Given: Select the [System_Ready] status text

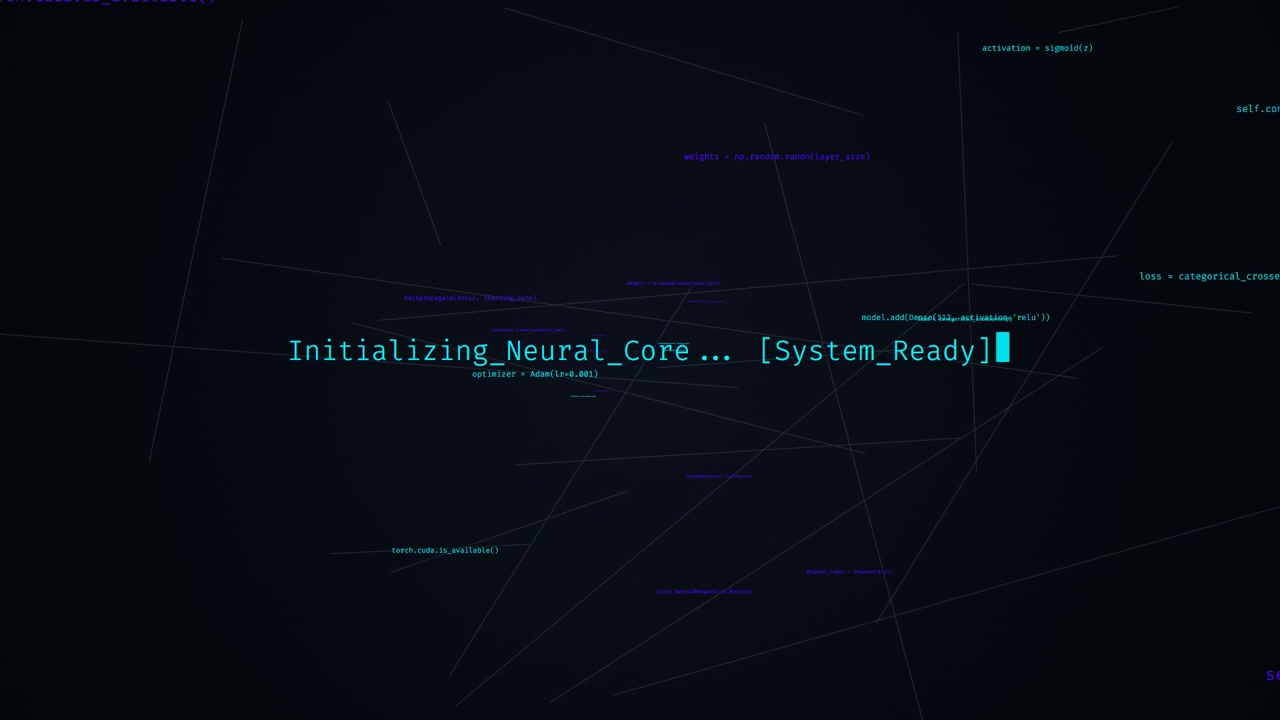Looking at the screenshot, I should coord(876,351).
